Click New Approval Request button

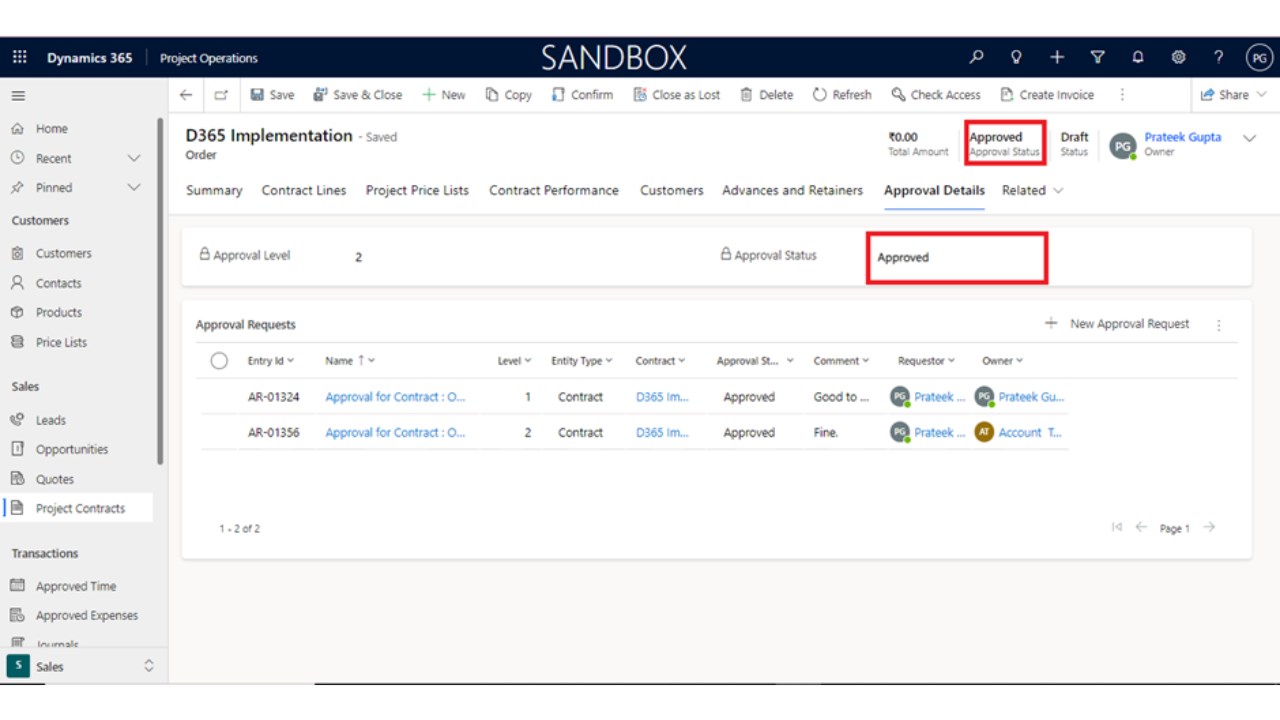point(1117,324)
